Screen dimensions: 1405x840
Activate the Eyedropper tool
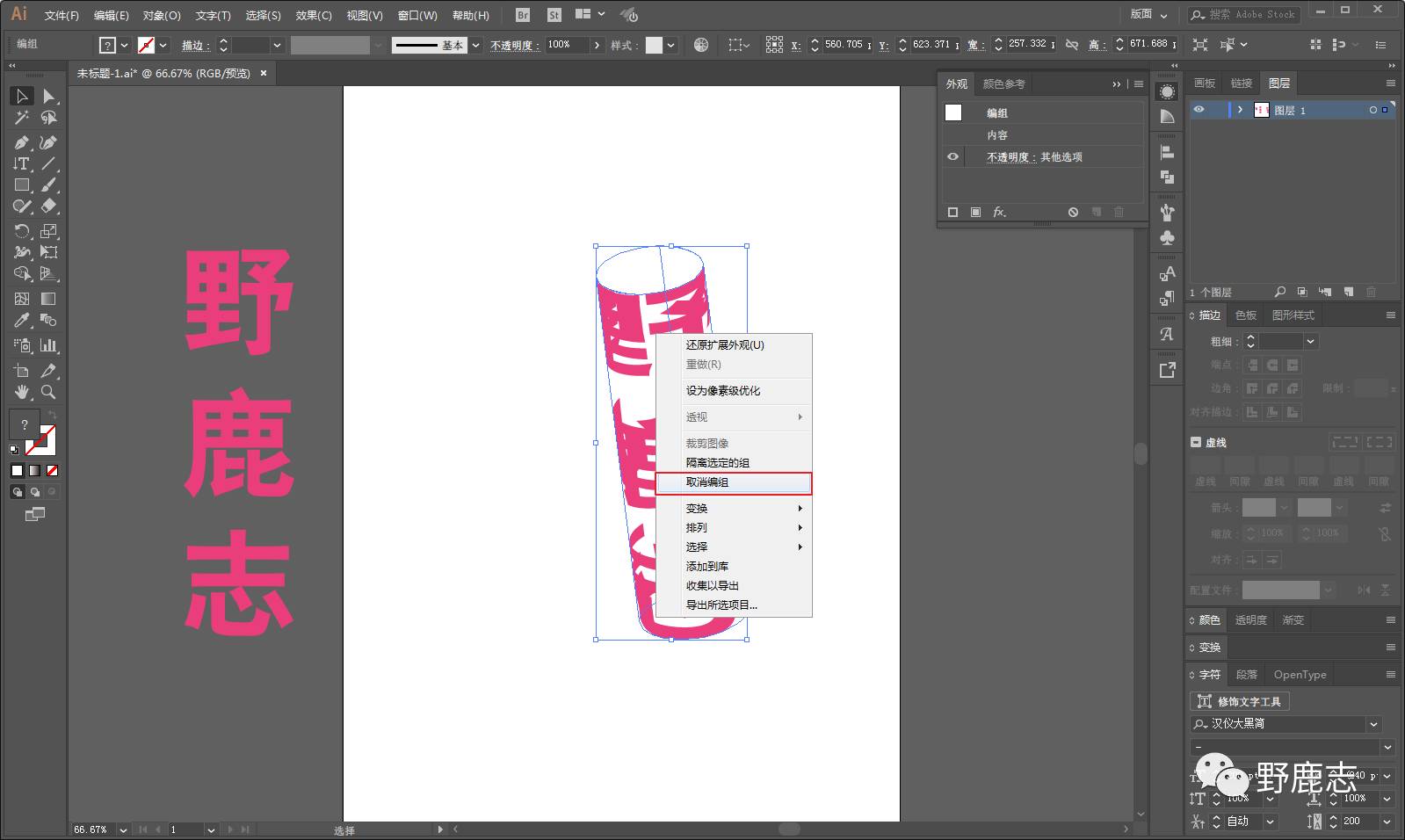[22, 321]
